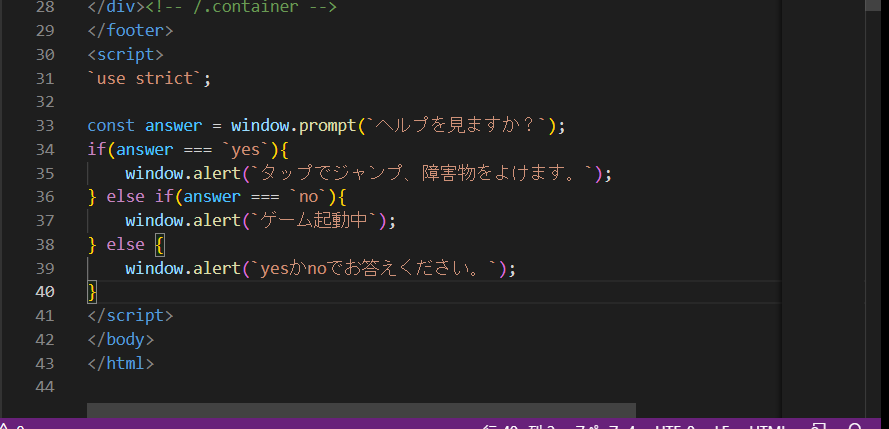The width and height of the screenshot is (889, 429).
Task: Click the `no` string on line 36
Action: pyautogui.click(x=308, y=197)
